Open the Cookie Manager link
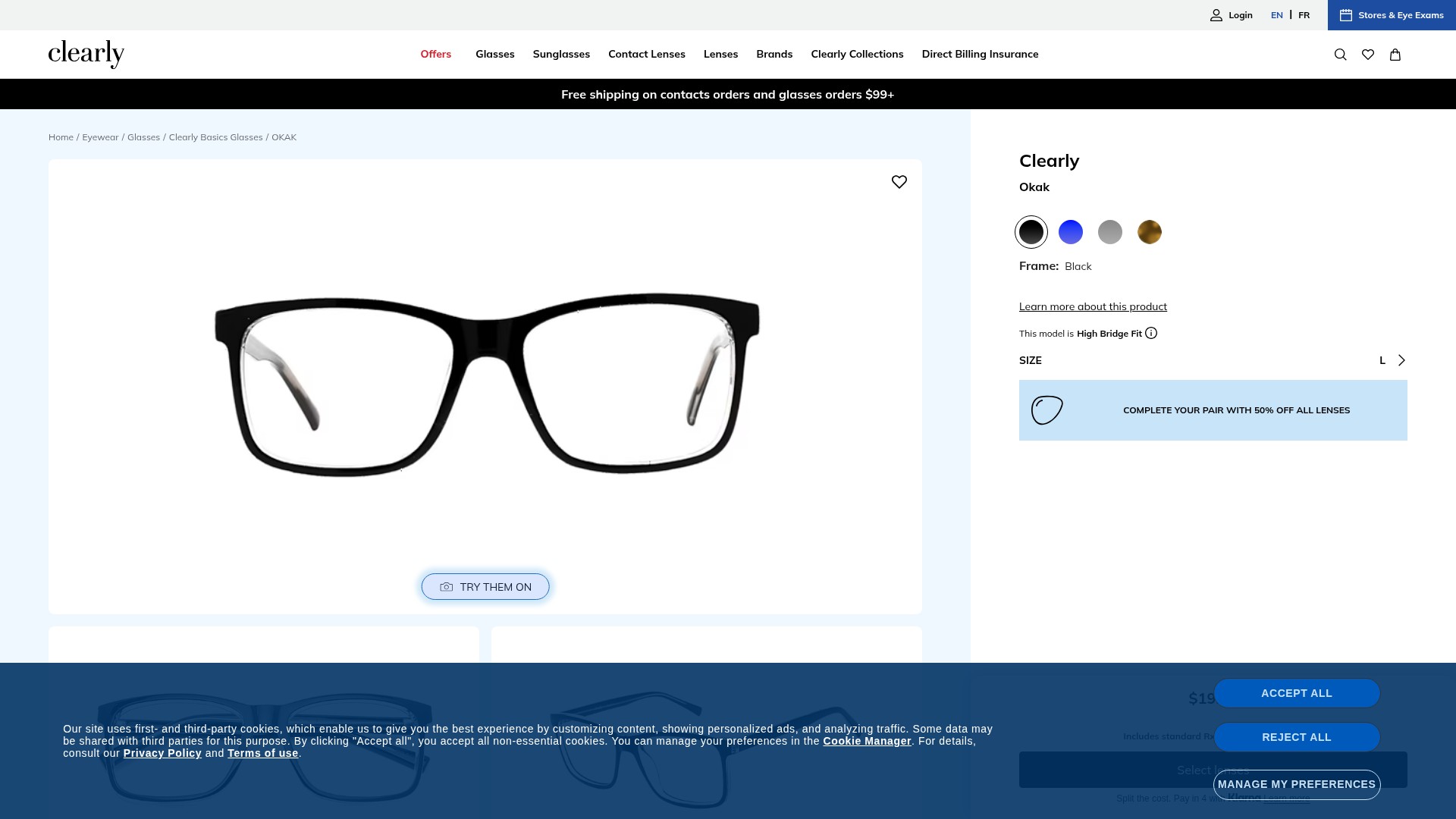Viewport: 1456px width, 819px height. [867, 741]
